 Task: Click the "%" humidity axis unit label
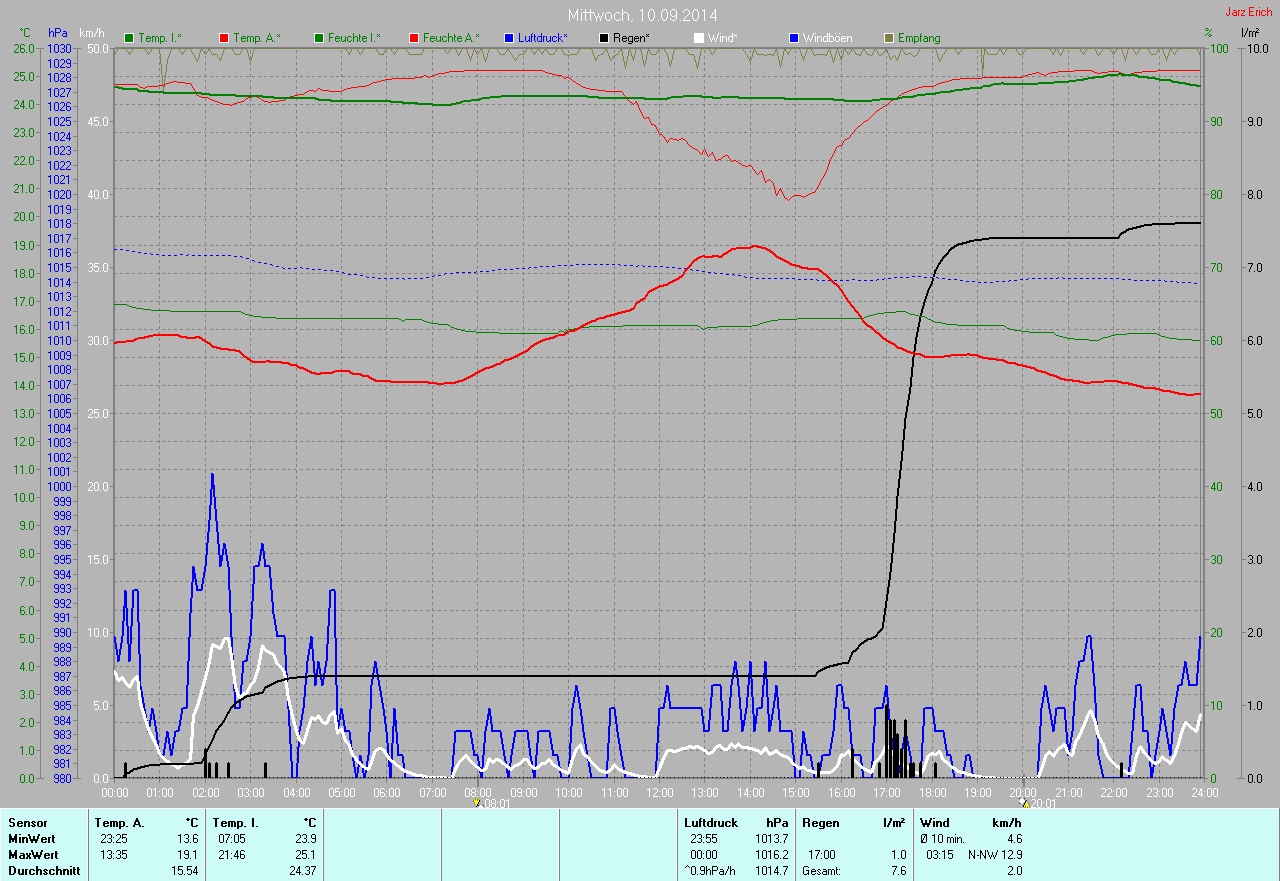(x=1208, y=33)
